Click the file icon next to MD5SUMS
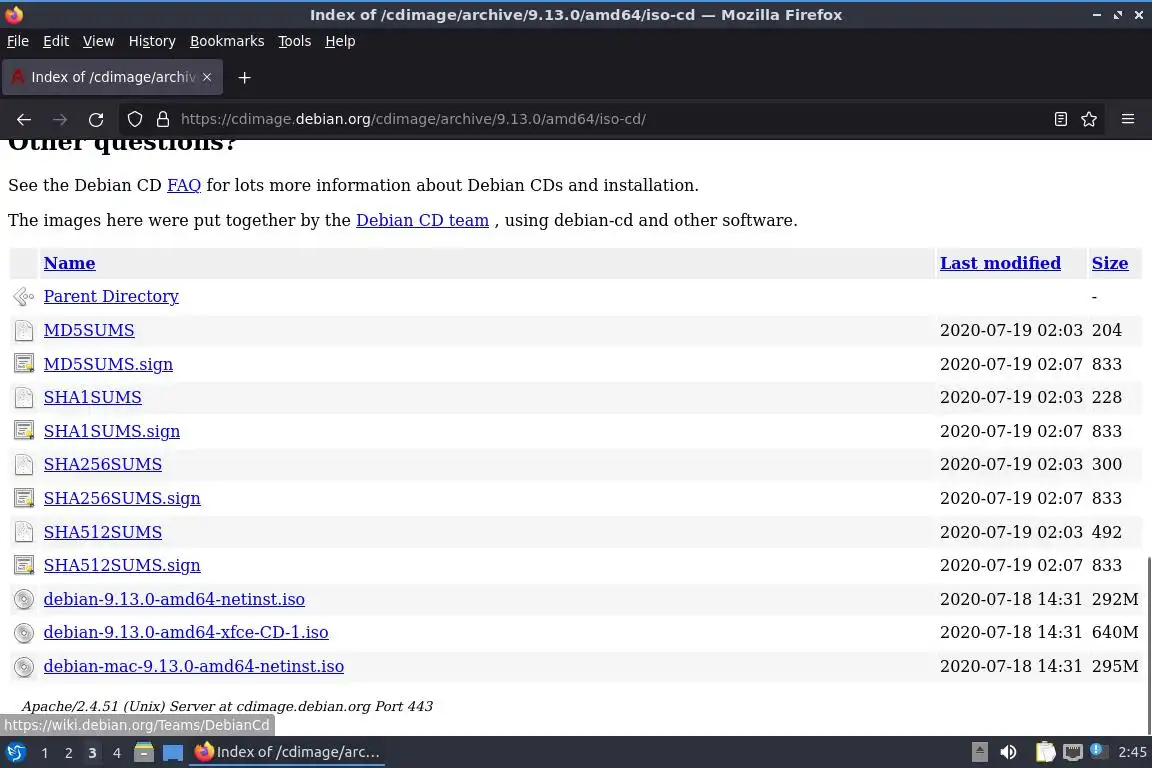1152x768 pixels. point(24,331)
